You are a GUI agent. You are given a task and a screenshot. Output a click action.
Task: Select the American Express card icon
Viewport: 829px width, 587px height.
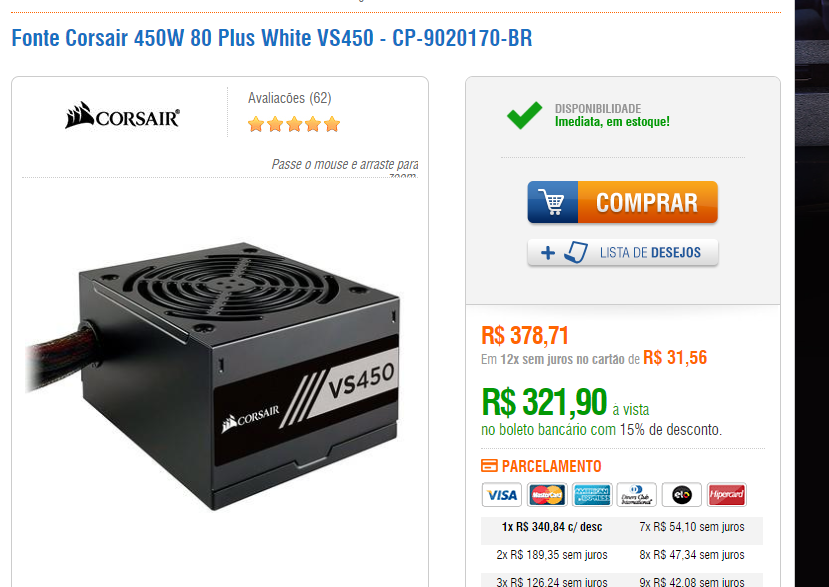tap(592, 495)
